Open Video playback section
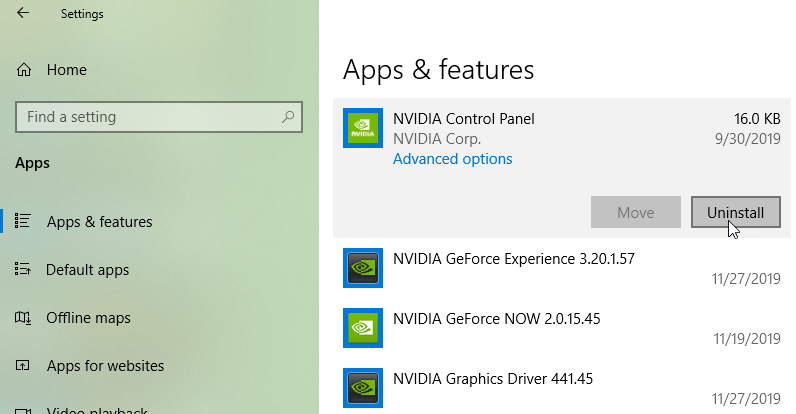Viewport: 796px width, 414px height. tap(97, 410)
